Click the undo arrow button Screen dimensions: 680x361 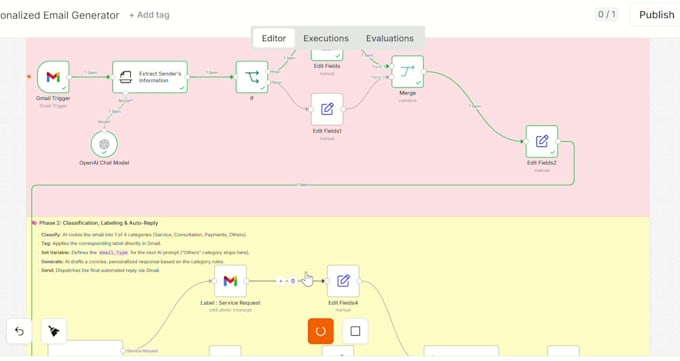(x=19, y=331)
